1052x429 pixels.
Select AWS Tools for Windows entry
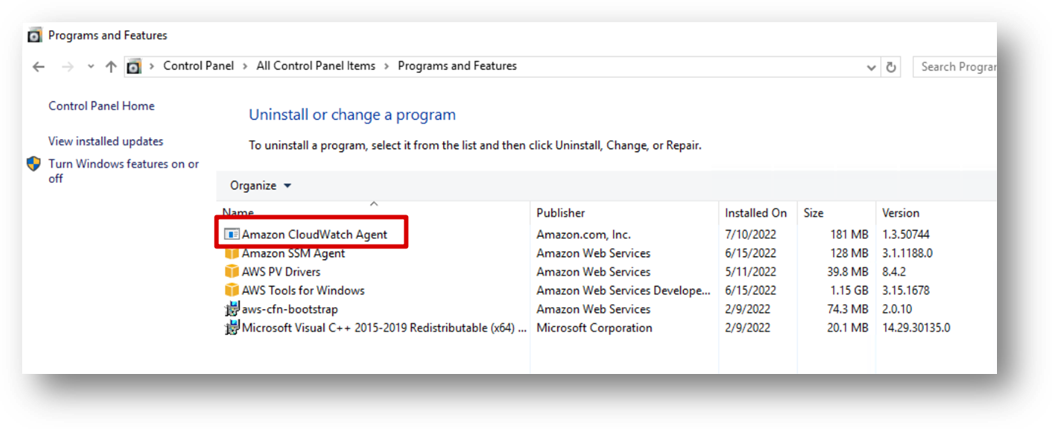click(x=303, y=291)
